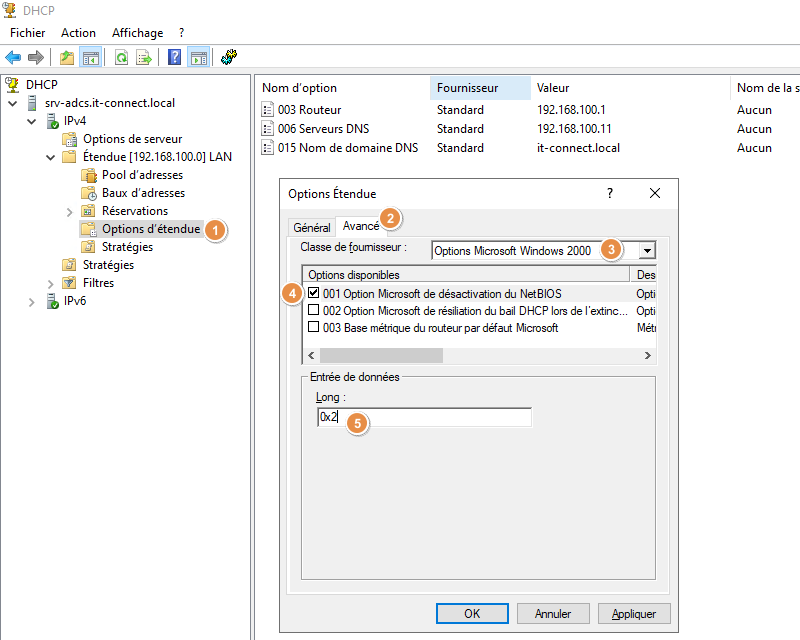Click the Filtres funnel icon

click(x=69, y=283)
